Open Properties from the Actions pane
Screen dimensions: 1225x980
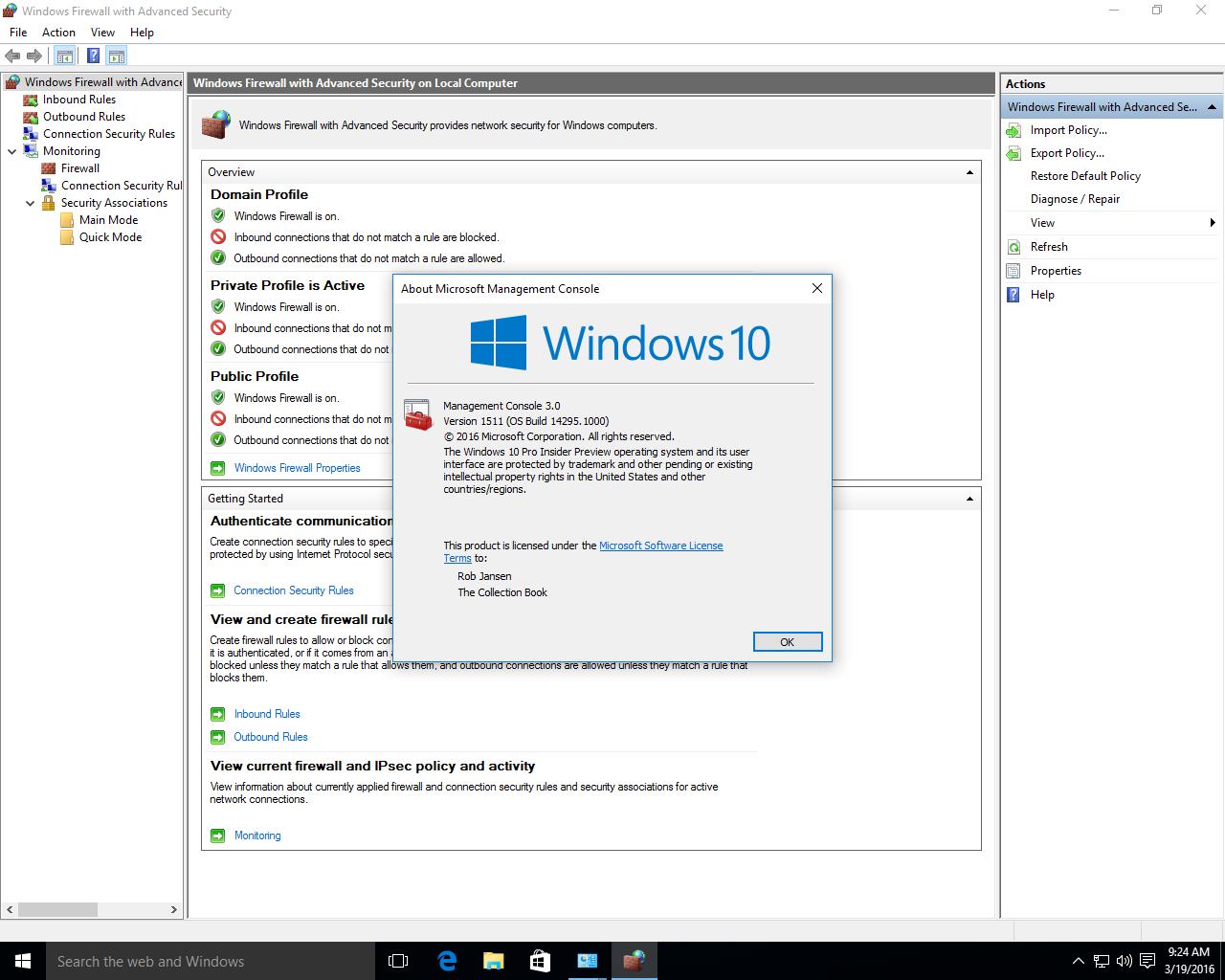(x=1056, y=271)
